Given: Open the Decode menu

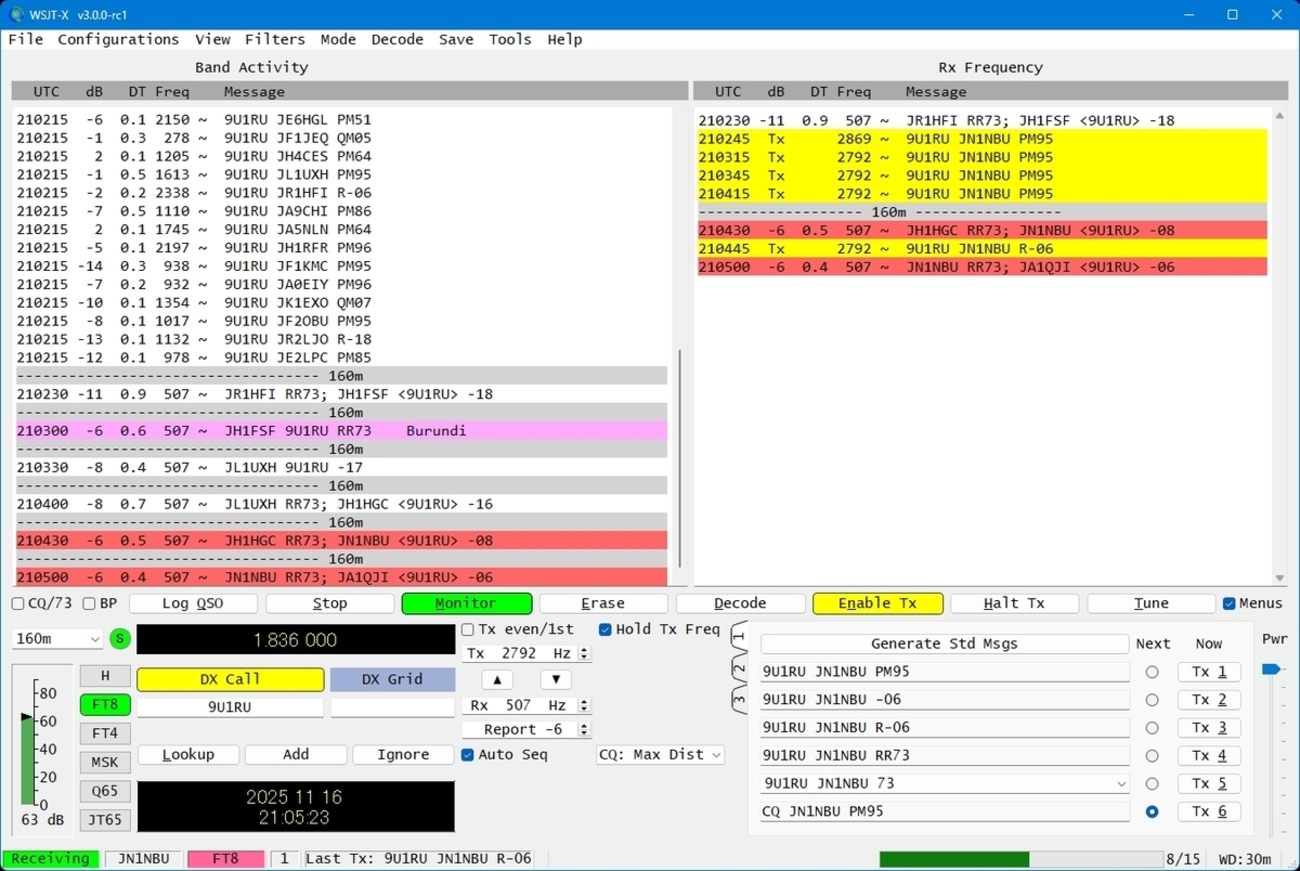Looking at the screenshot, I should 397,39.
